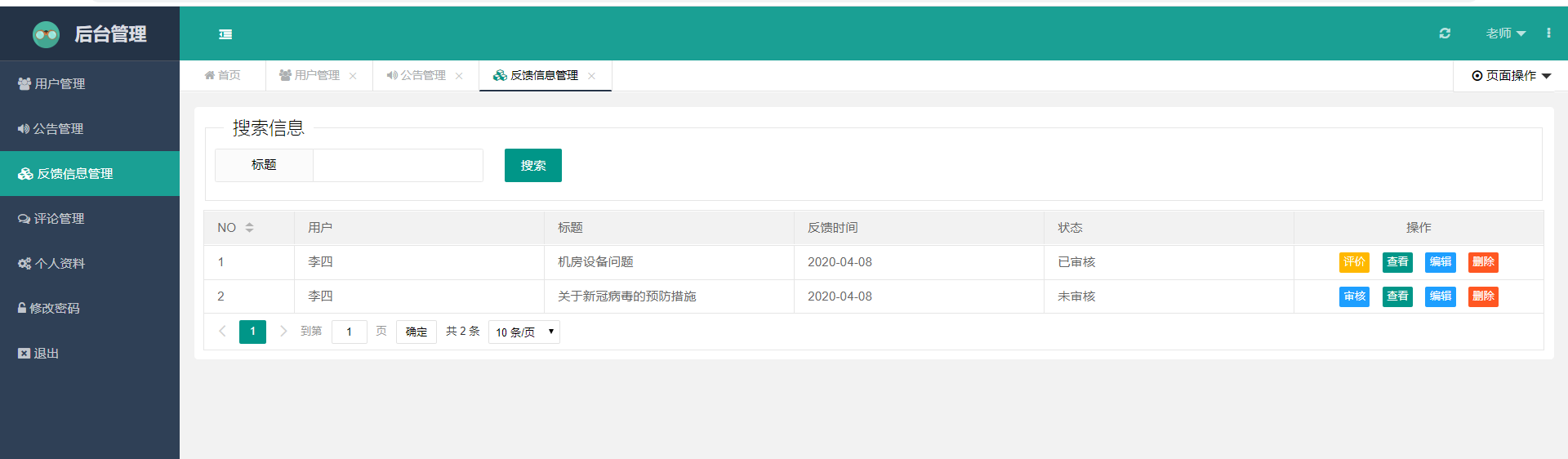Open 公告管理 in the sidebar
1568x459 pixels.
click(x=90, y=128)
